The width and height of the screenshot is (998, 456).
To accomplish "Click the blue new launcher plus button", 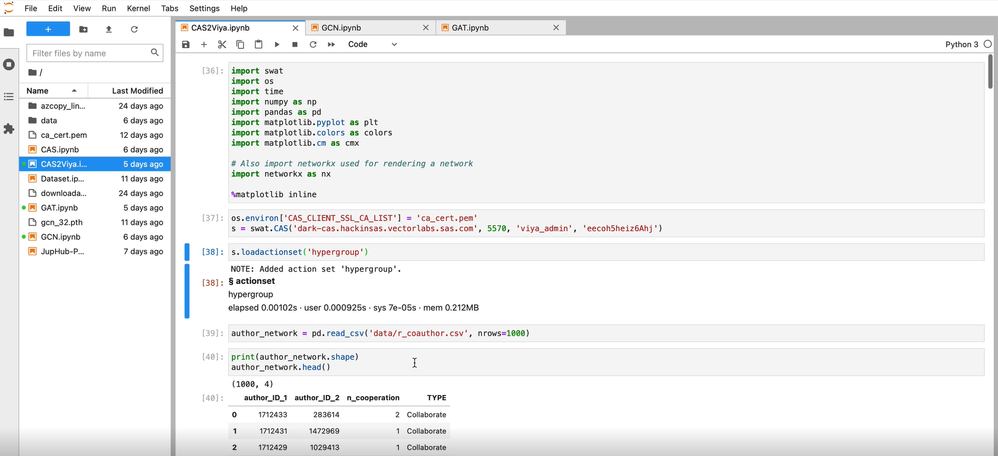I will 47,29.
